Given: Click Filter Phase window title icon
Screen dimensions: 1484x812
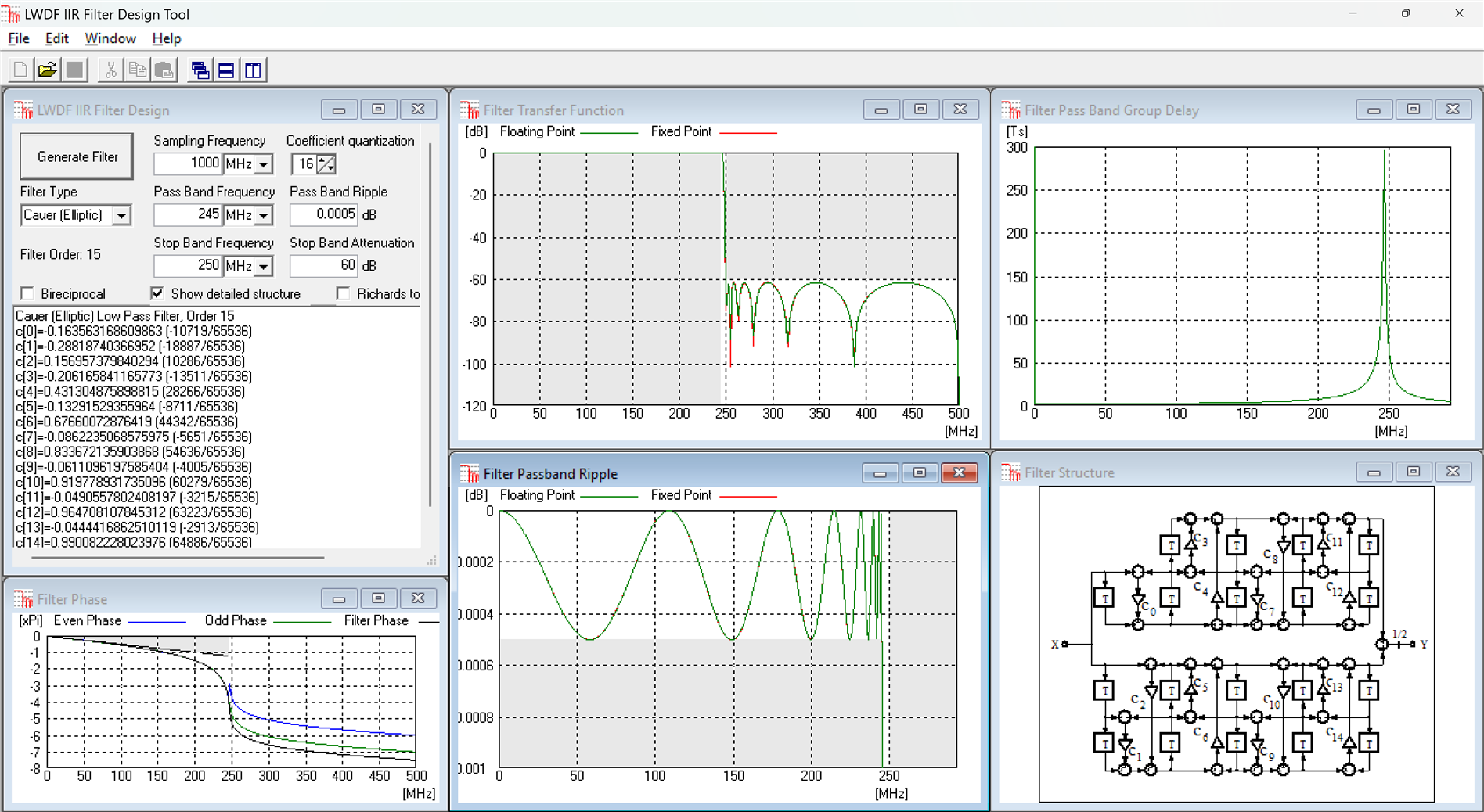Looking at the screenshot, I should tap(23, 599).
